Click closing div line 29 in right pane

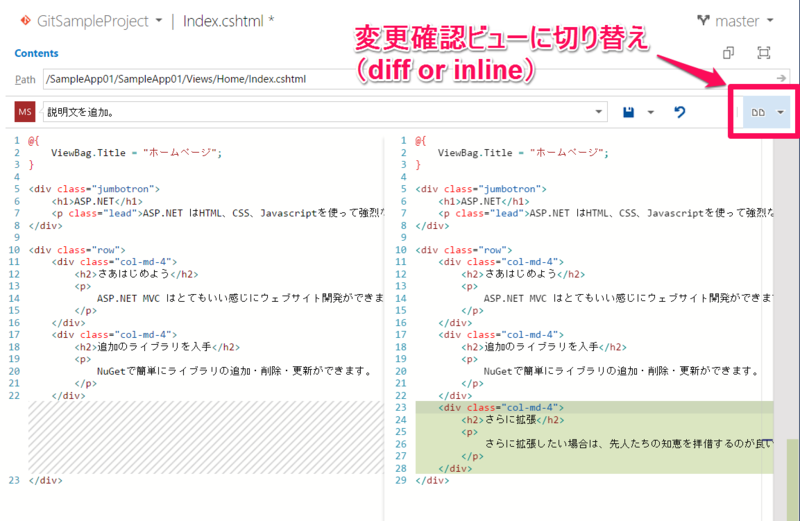point(433,480)
